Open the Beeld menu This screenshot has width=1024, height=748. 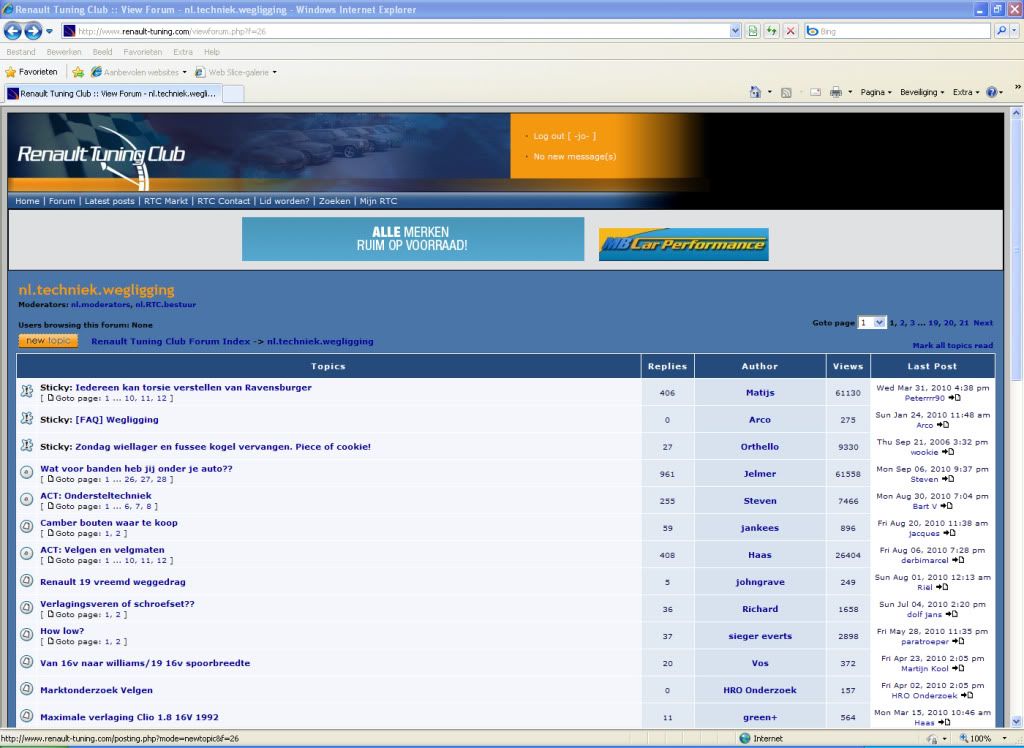click(103, 52)
